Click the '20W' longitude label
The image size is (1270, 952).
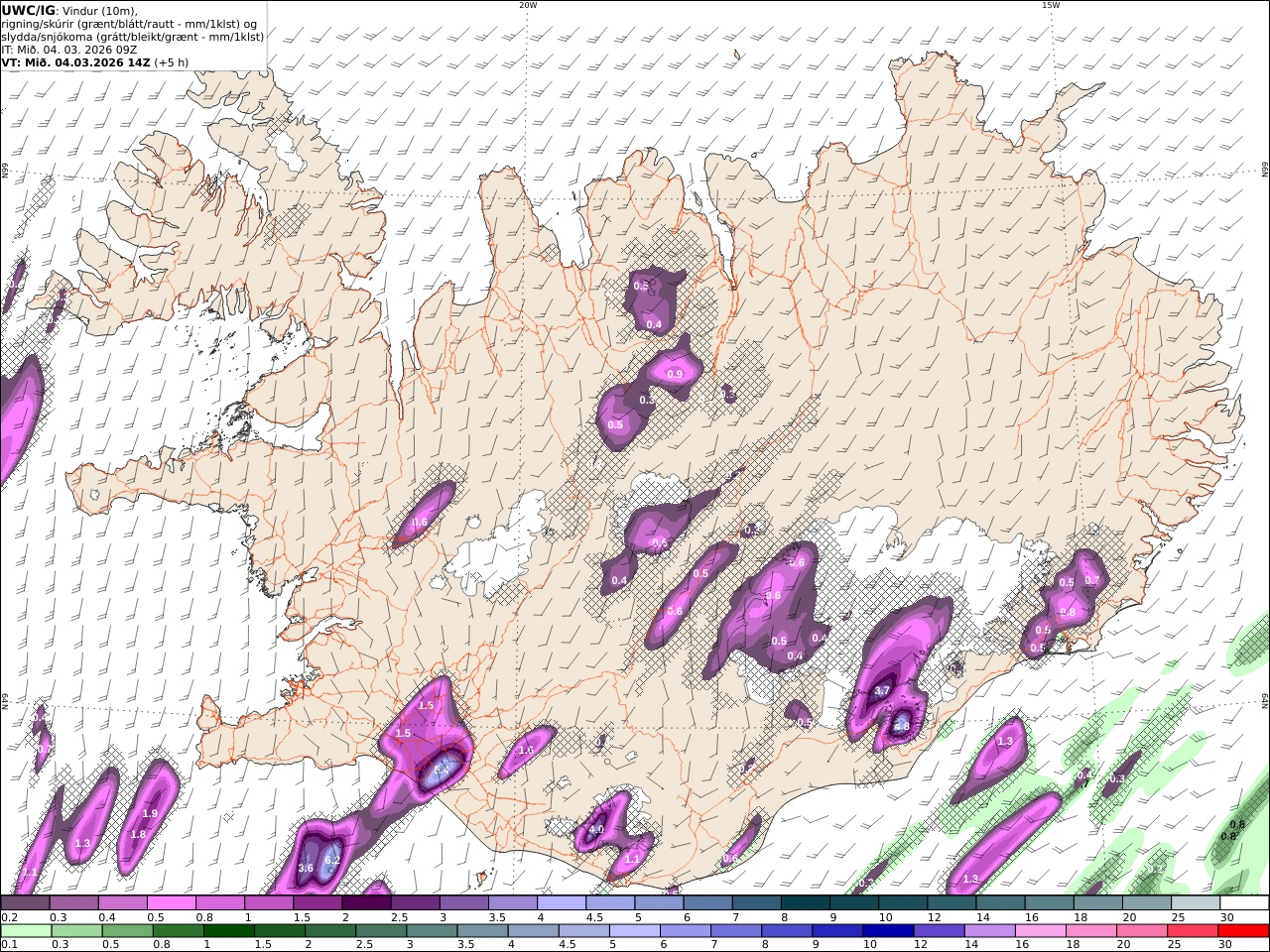[x=528, y=5]
